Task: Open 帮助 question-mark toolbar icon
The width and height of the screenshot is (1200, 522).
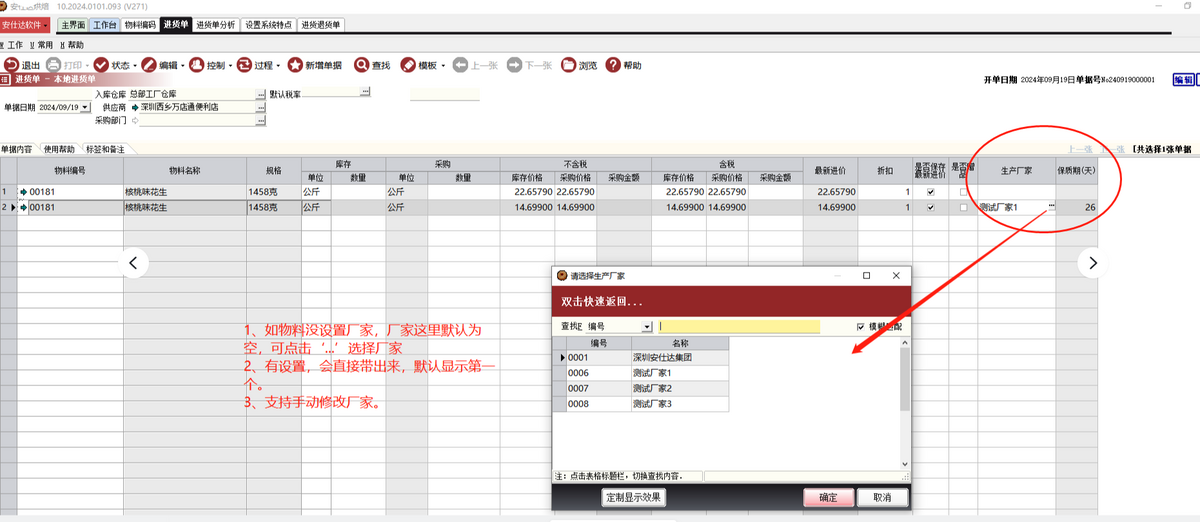Action: click(x=614, y=65)
